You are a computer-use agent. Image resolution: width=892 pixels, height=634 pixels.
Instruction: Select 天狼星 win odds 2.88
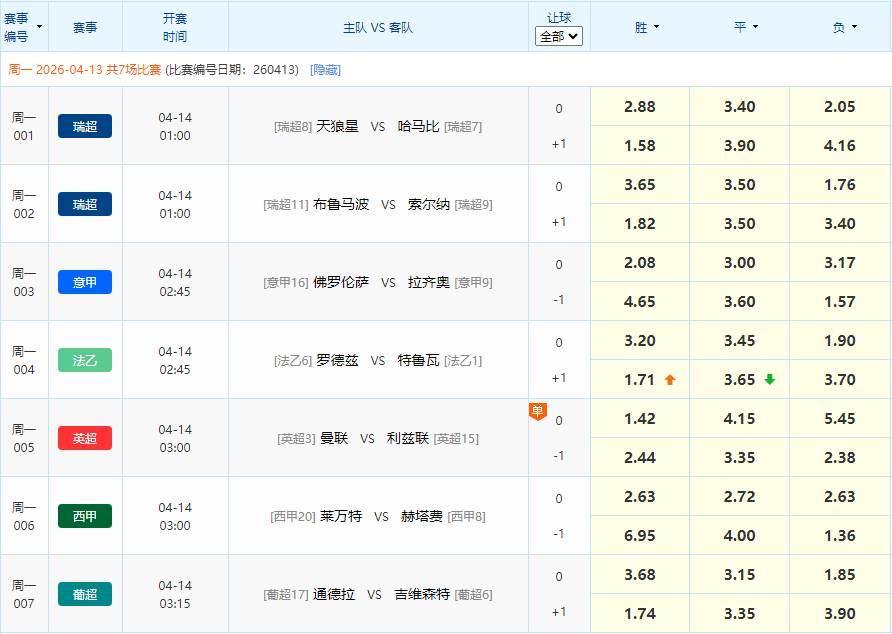(640, 106)
